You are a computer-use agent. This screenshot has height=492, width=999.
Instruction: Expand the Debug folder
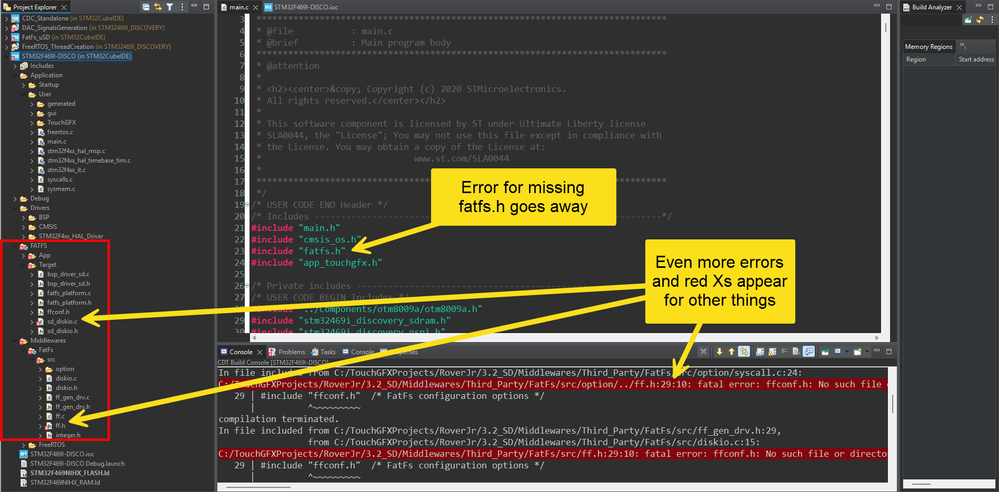15,198
